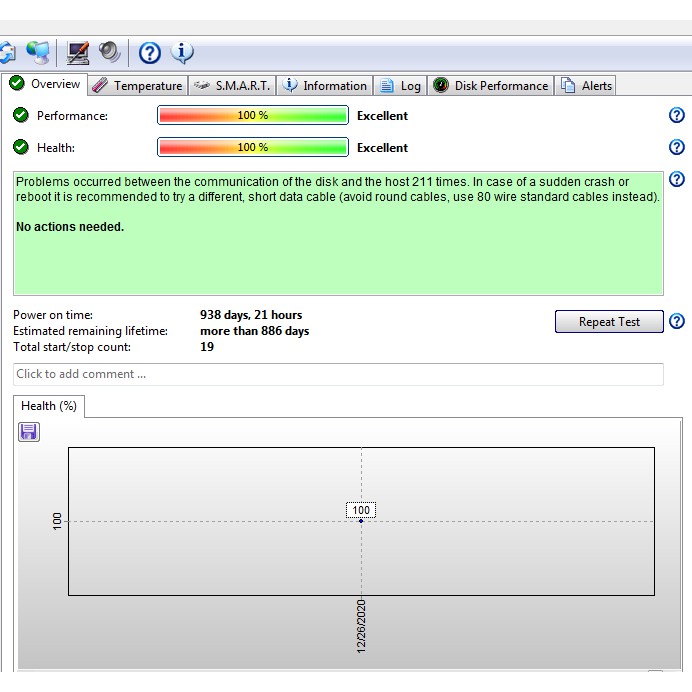Click help icon beside the status message box

676,180
